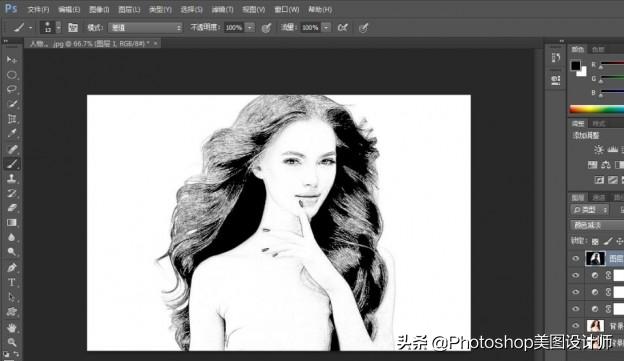
Task: Hide the second adjustment layer
Action: tap(575, 292)
